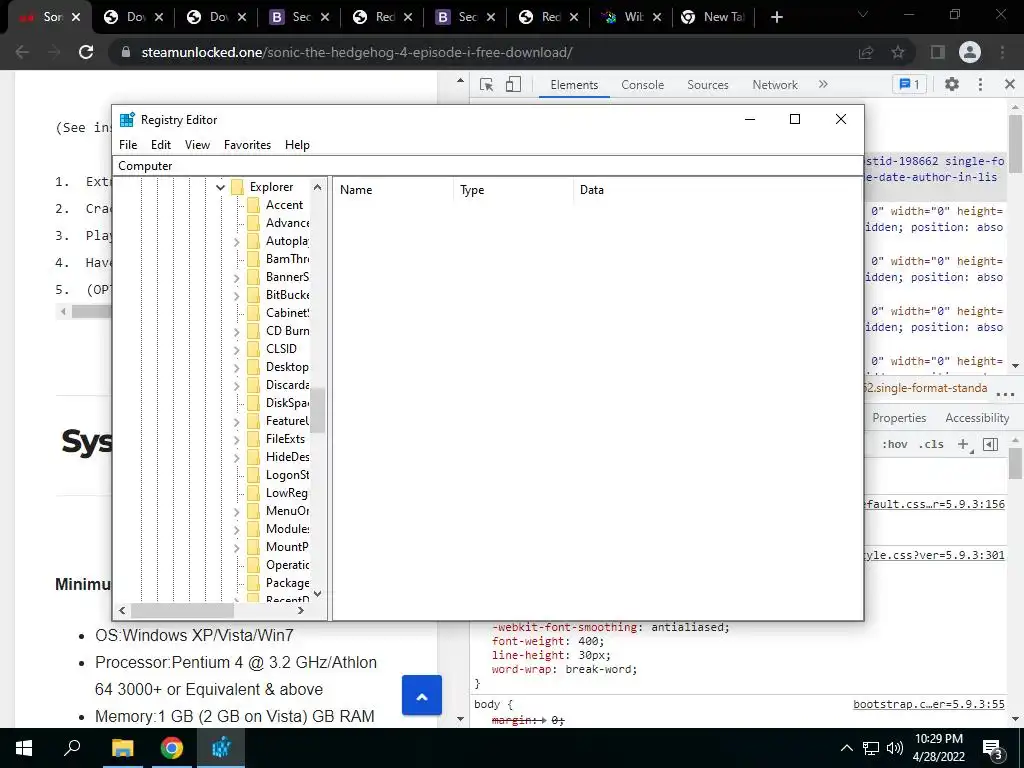Screen dimensions: 1024x768
Task: Toggle :hov element state panel
Action: coord(894,445)
